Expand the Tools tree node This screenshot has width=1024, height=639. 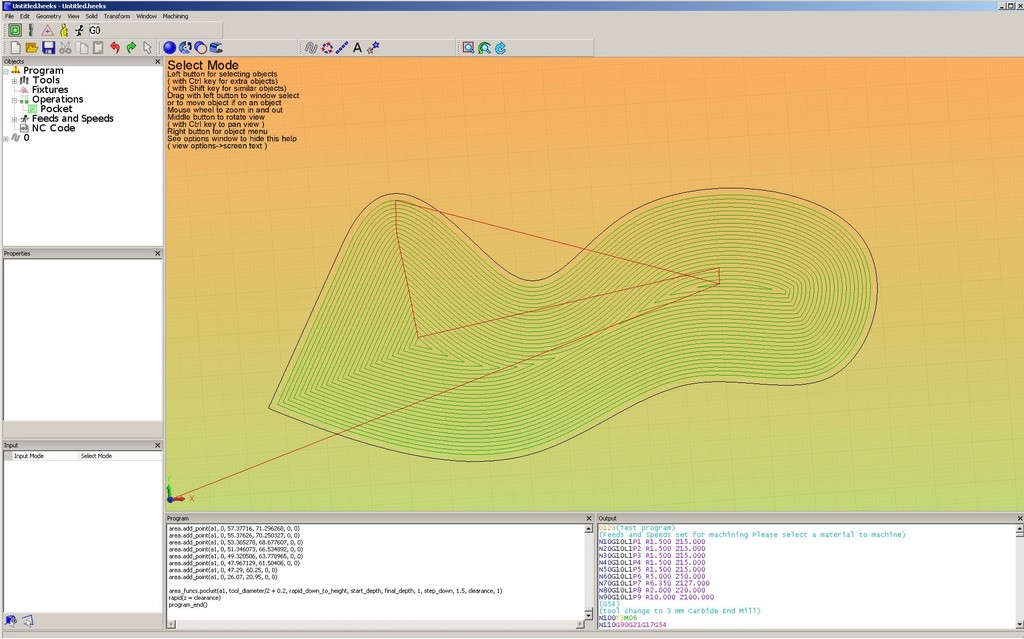pyautogui.click(x=14, y=81)
